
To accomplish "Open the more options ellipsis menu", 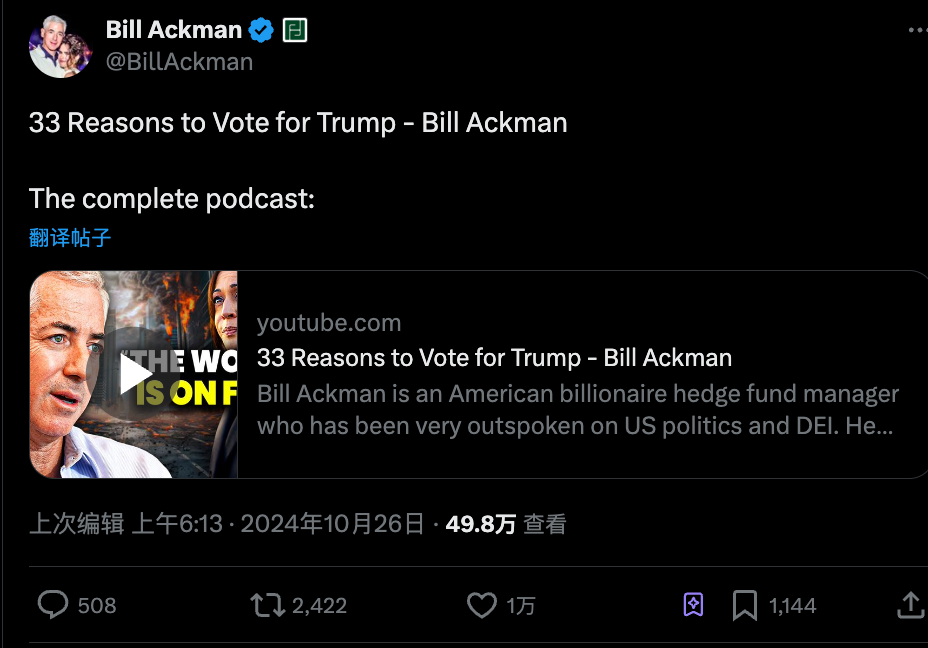I will pos(917,31).
